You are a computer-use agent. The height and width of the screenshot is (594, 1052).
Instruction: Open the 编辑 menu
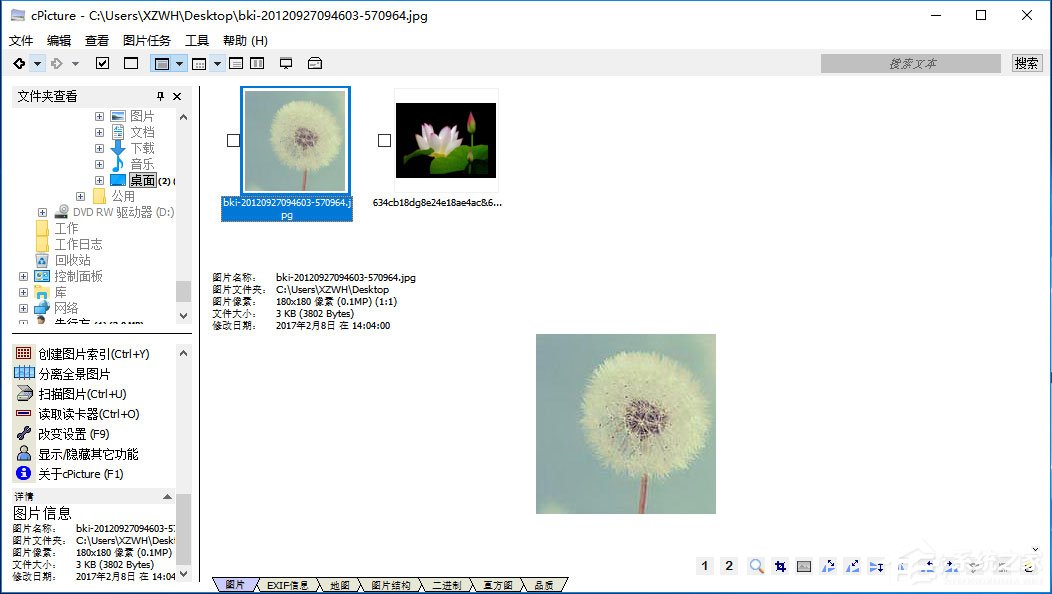tap(59, 40)
